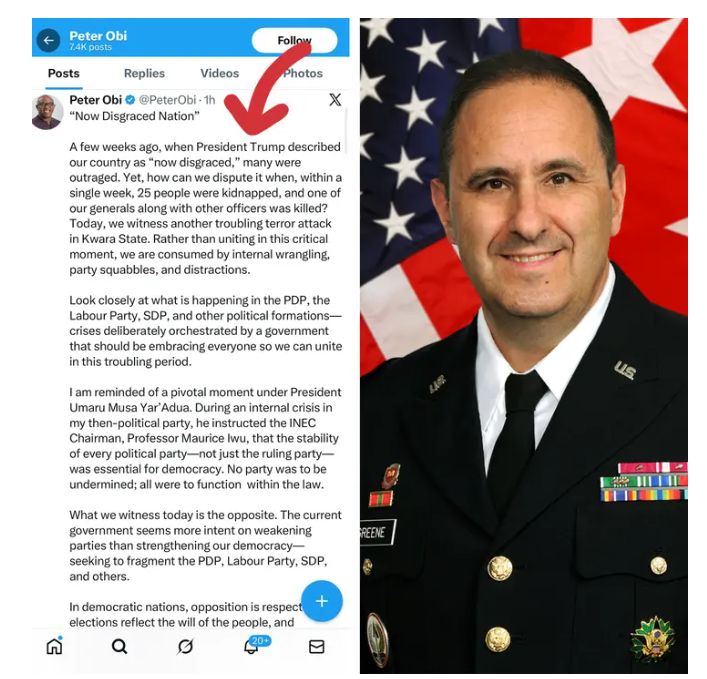Image resolution: width=707 pixels, height=679 pixels.
Task: Select the Photos tab
Action: point(303,73)
